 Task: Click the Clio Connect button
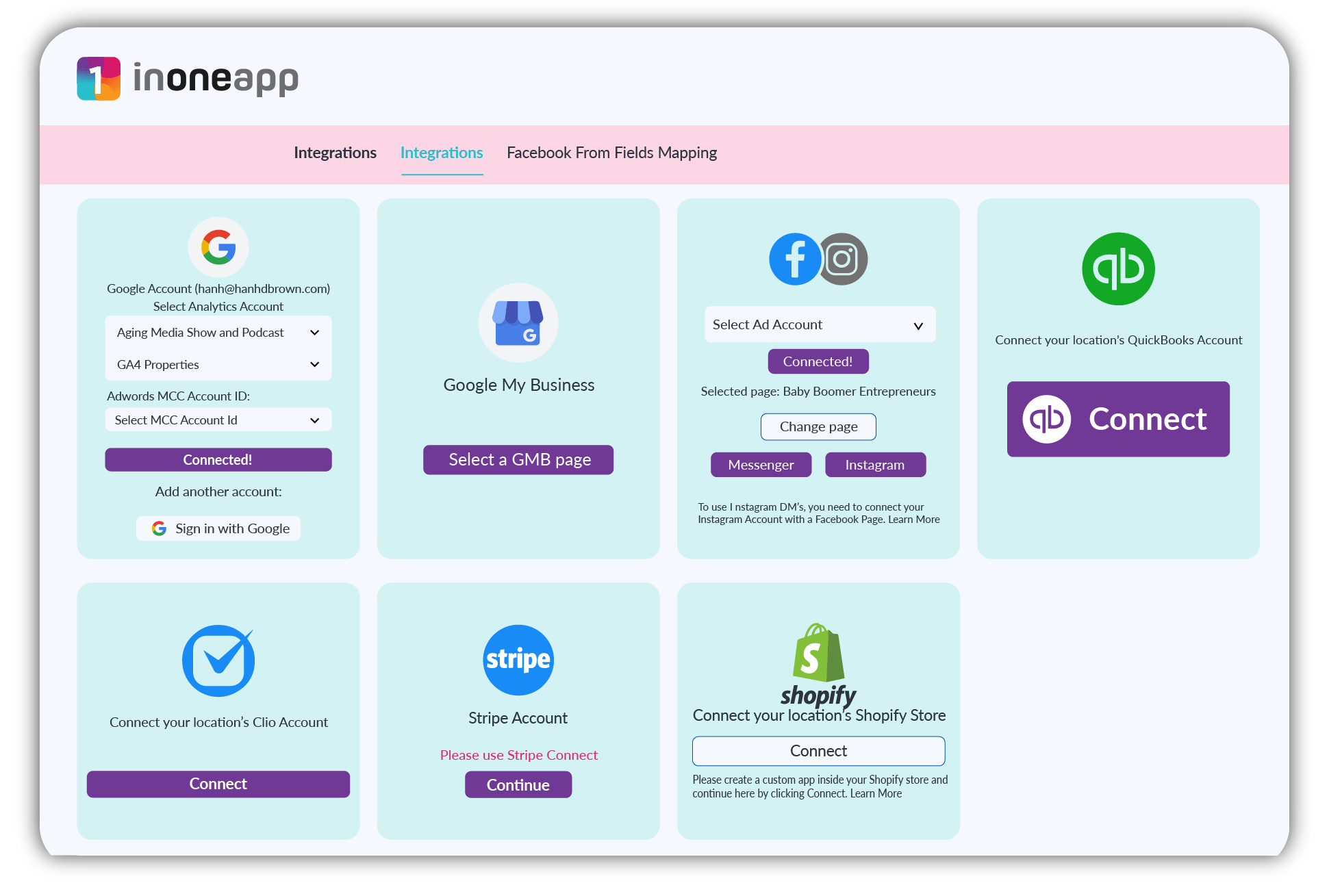(218, 784)
